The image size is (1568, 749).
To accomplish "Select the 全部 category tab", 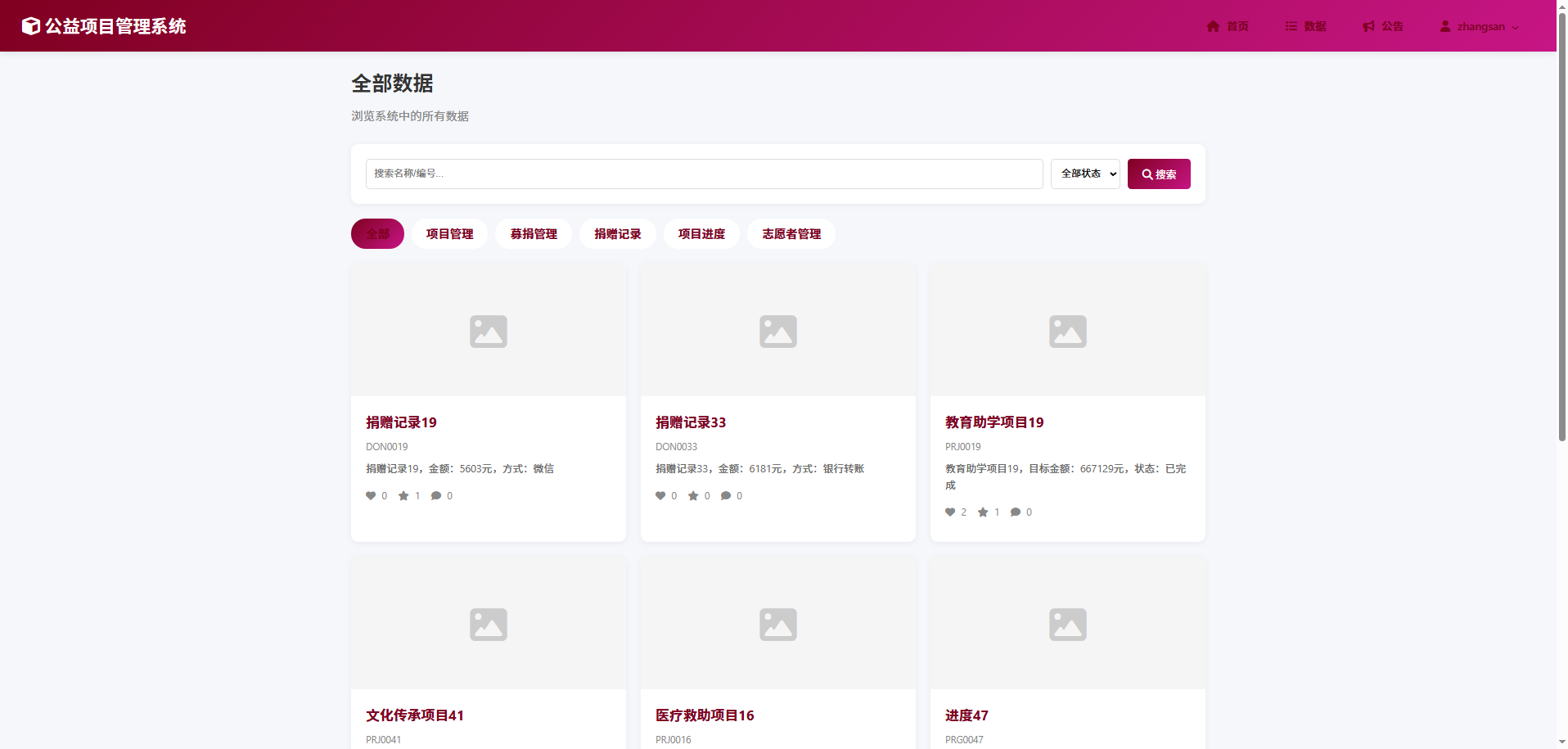I will (x=377, y=233).
